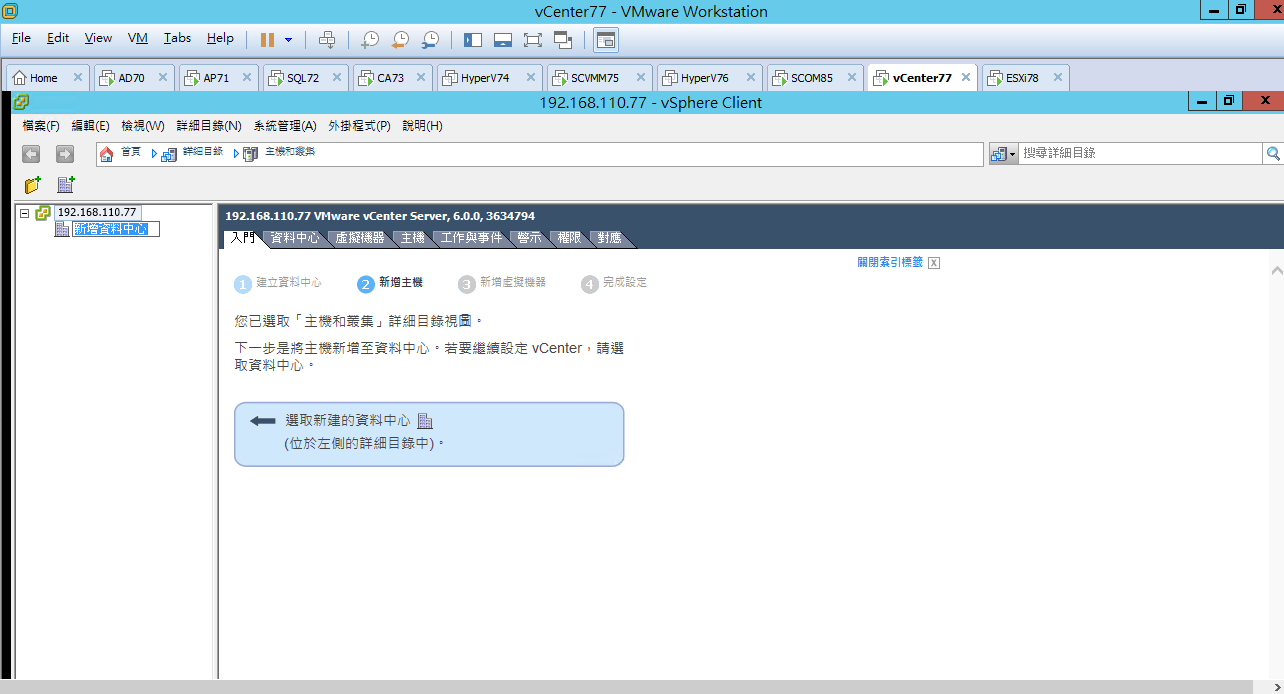Screen dimensions: 1284x694
Task: Click the 搜尋詳細目錄 search field
Action: coord(1140,154)
